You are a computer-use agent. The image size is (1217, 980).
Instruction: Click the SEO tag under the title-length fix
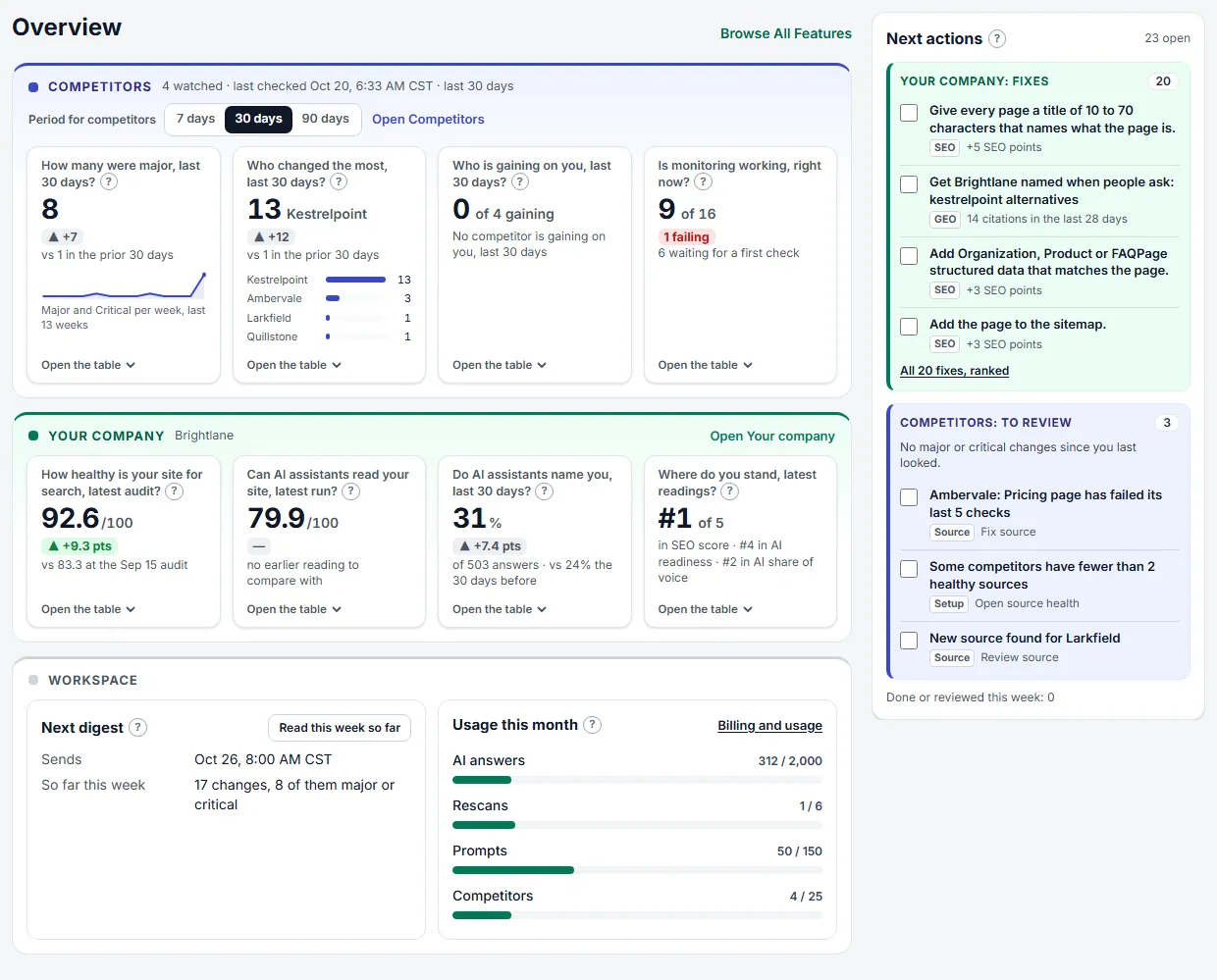pos(945,147)
